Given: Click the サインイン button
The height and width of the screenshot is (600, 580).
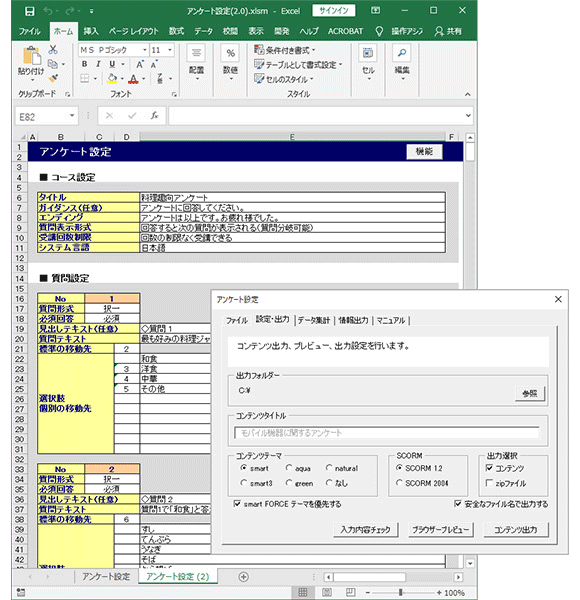Looking at the screenshot, I should [334, 11].
